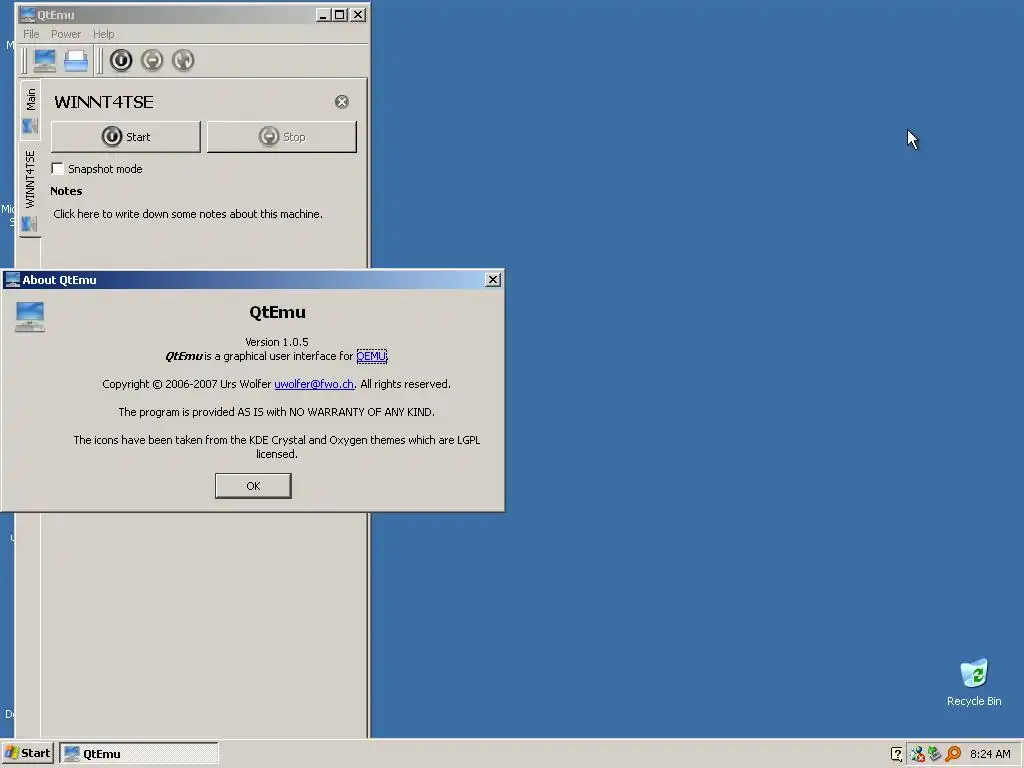This screenshot has width=1024, height=768.
Task: Click the safely remove hardware tray icon
Action: point(935,754)
